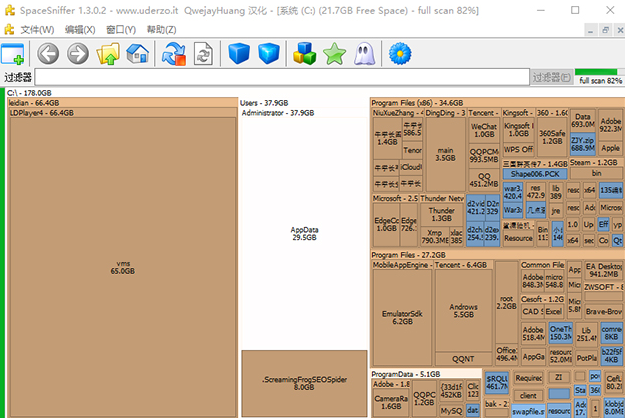The height and width of the screenshot is (418, 625).
Task: Go forward with the right arrow
Action: tap(77, 53)
